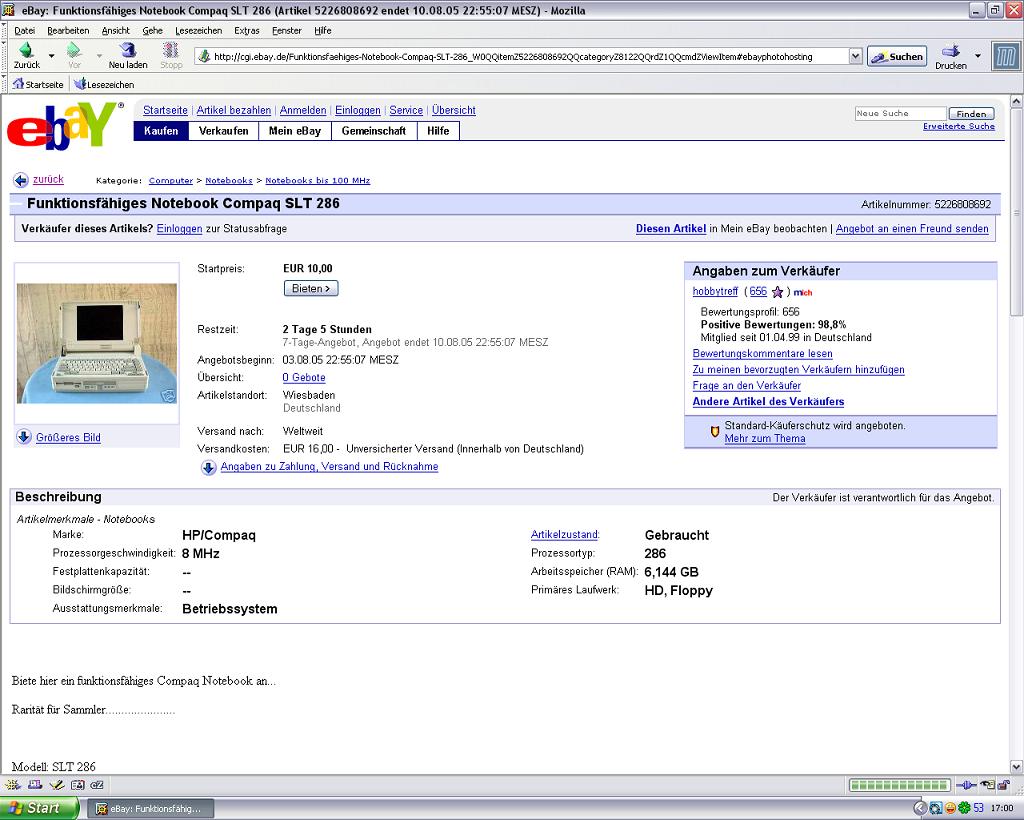Click the green tray icon beside 53

coord(964,808)
